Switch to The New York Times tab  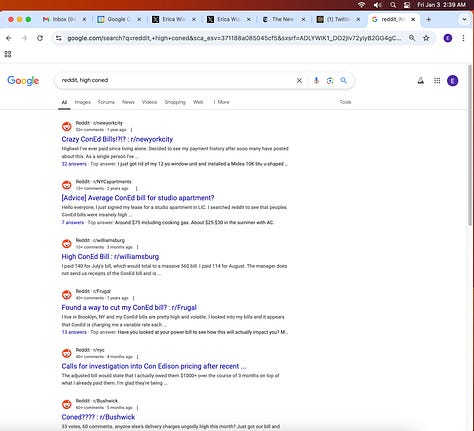click(x=283, y=19)
